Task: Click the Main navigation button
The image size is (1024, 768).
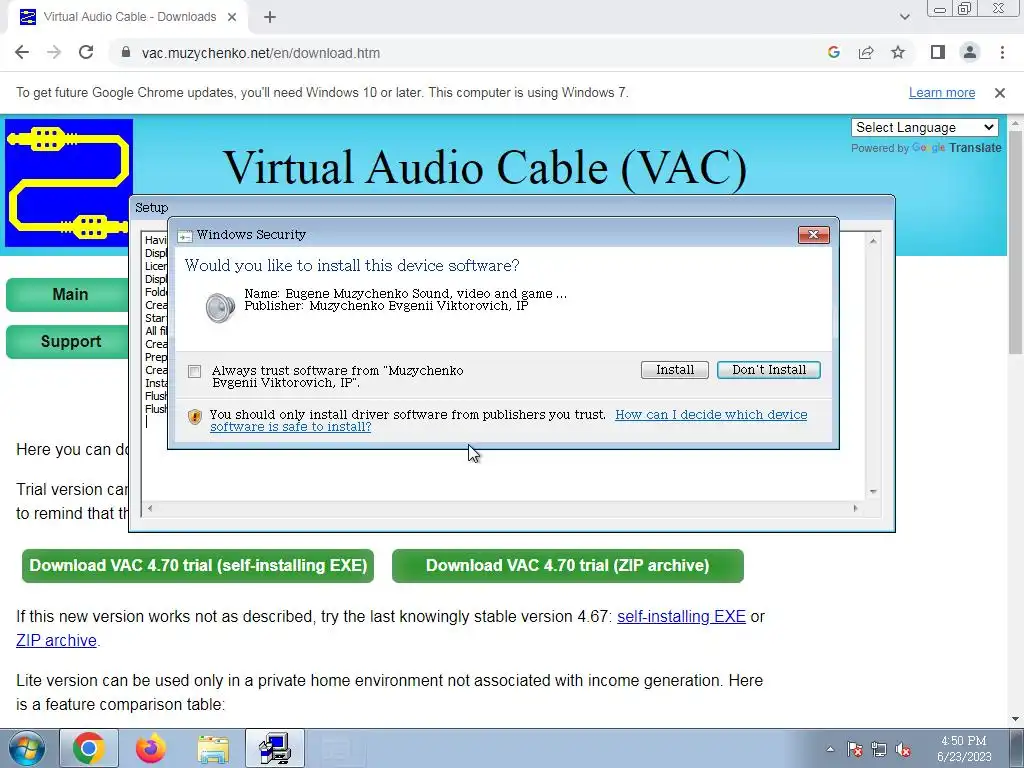Action: tap(67, 295)
